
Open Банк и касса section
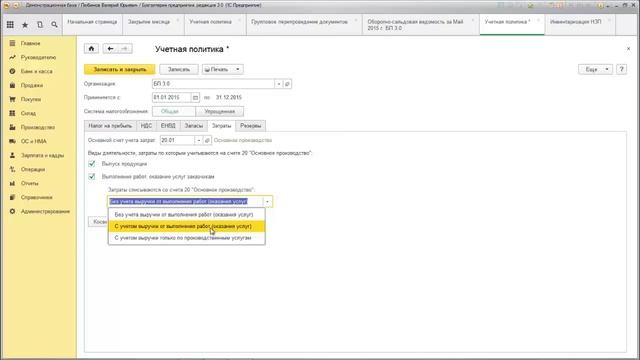pos(37,71)
